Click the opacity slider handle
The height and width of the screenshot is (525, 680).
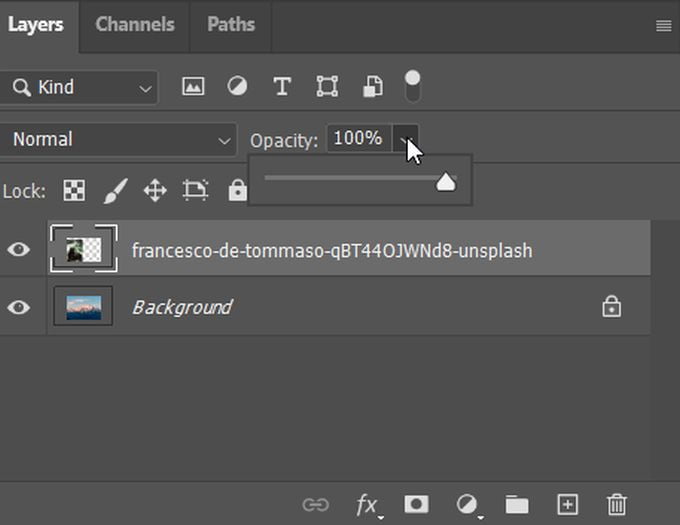pos(446,182)
